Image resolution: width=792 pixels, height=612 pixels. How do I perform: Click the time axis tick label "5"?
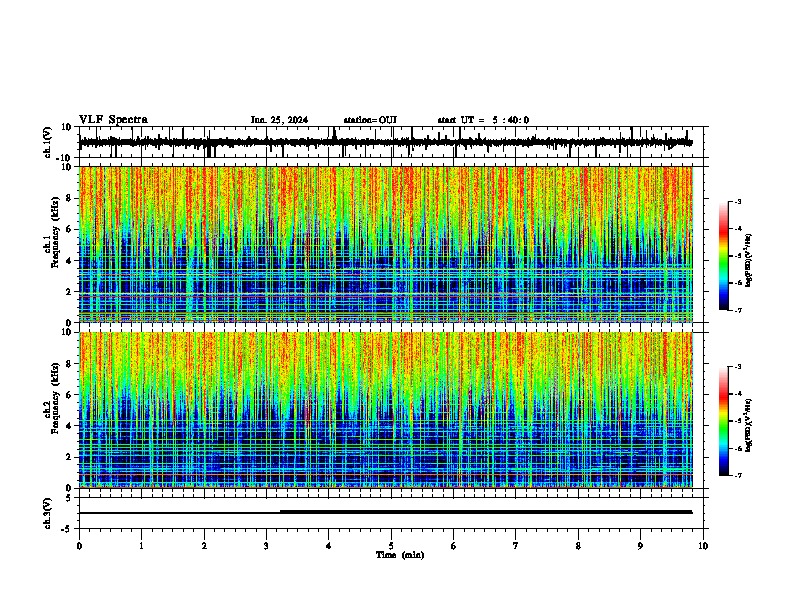coord(391,546)
